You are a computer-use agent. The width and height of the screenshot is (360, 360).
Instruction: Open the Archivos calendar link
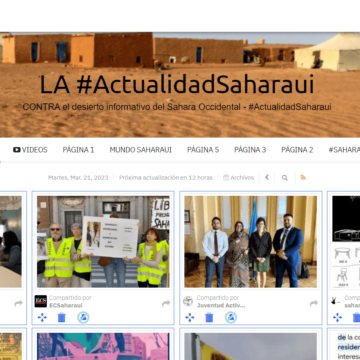click(x=238, y=178)
